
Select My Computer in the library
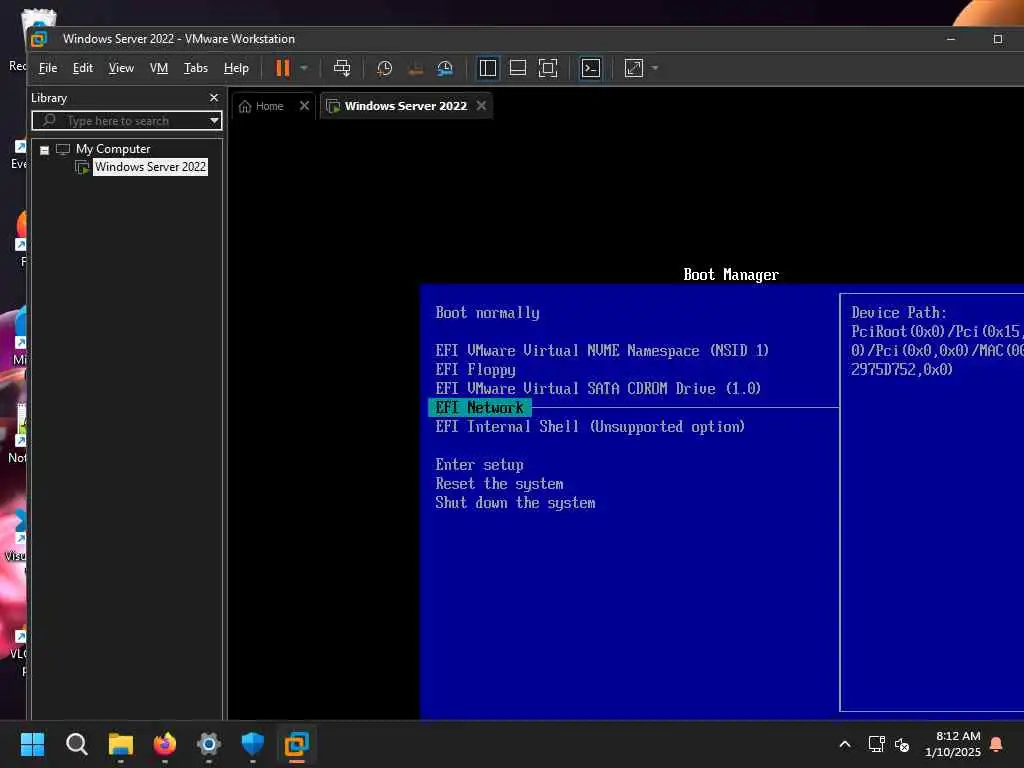[112, 149]
